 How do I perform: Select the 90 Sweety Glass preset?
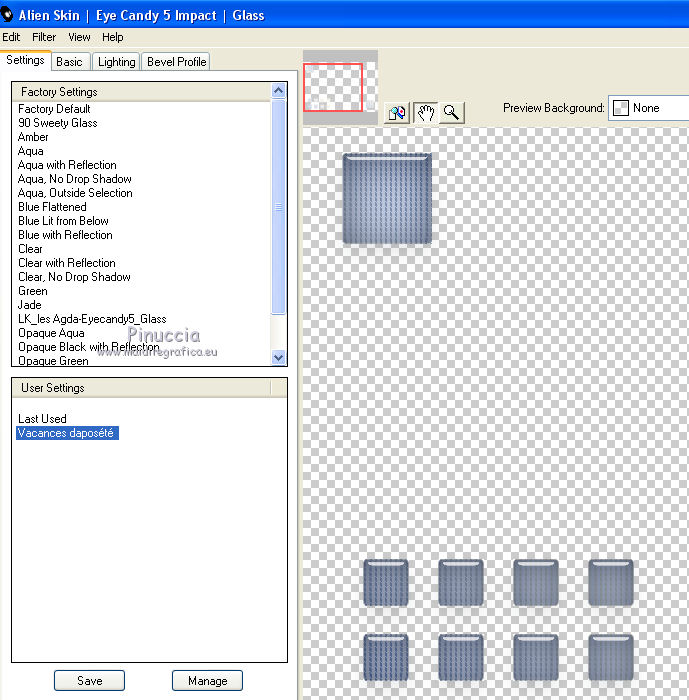click(x=58, y=123)
